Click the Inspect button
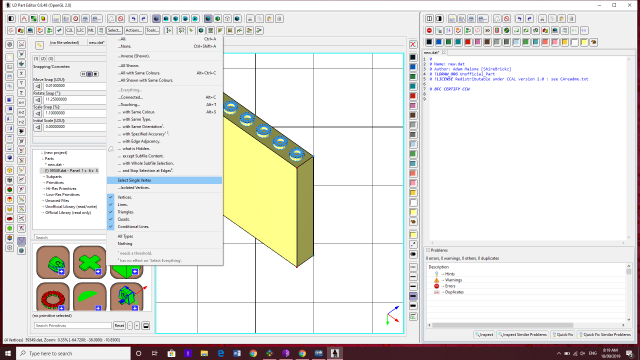This screenshot has width=640, height=360. (484, 335)
